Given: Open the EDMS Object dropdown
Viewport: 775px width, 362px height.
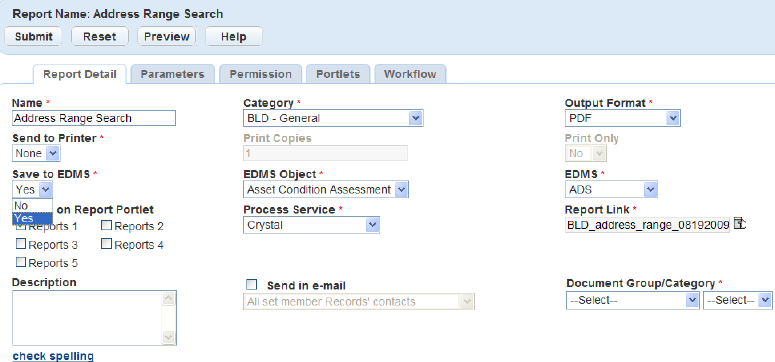Looking at the screenshot, I should pos(326,189).
